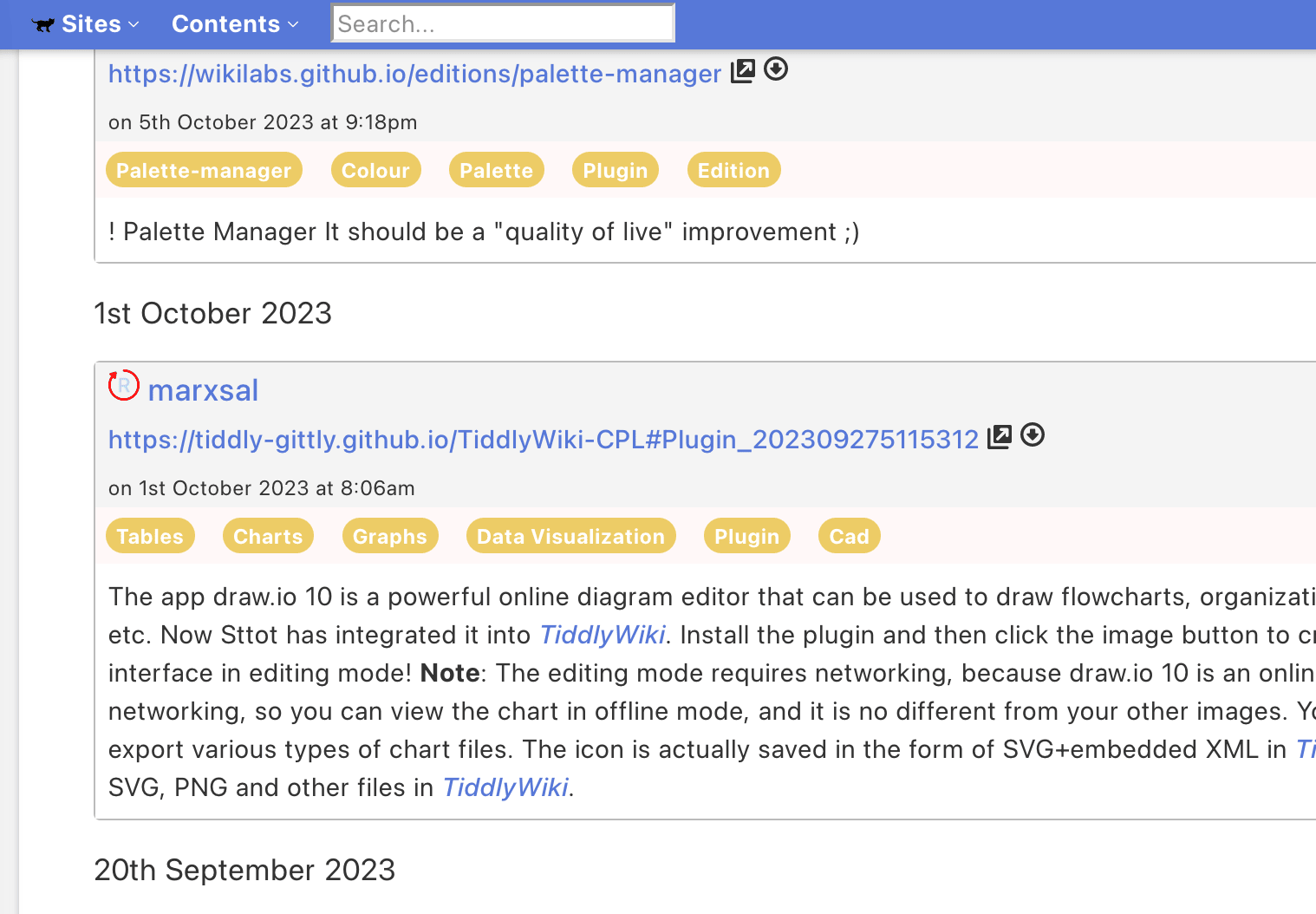The height and width of the screenshot is (914, 1316).
Task: Select the Colour tag pill
Action: [x=375, y=171]
